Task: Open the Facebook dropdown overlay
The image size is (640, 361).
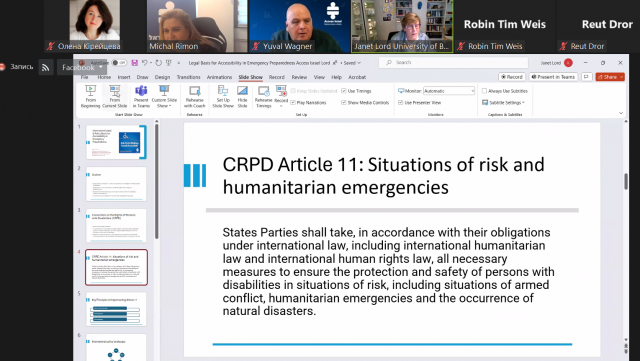Action: point(82,67)
